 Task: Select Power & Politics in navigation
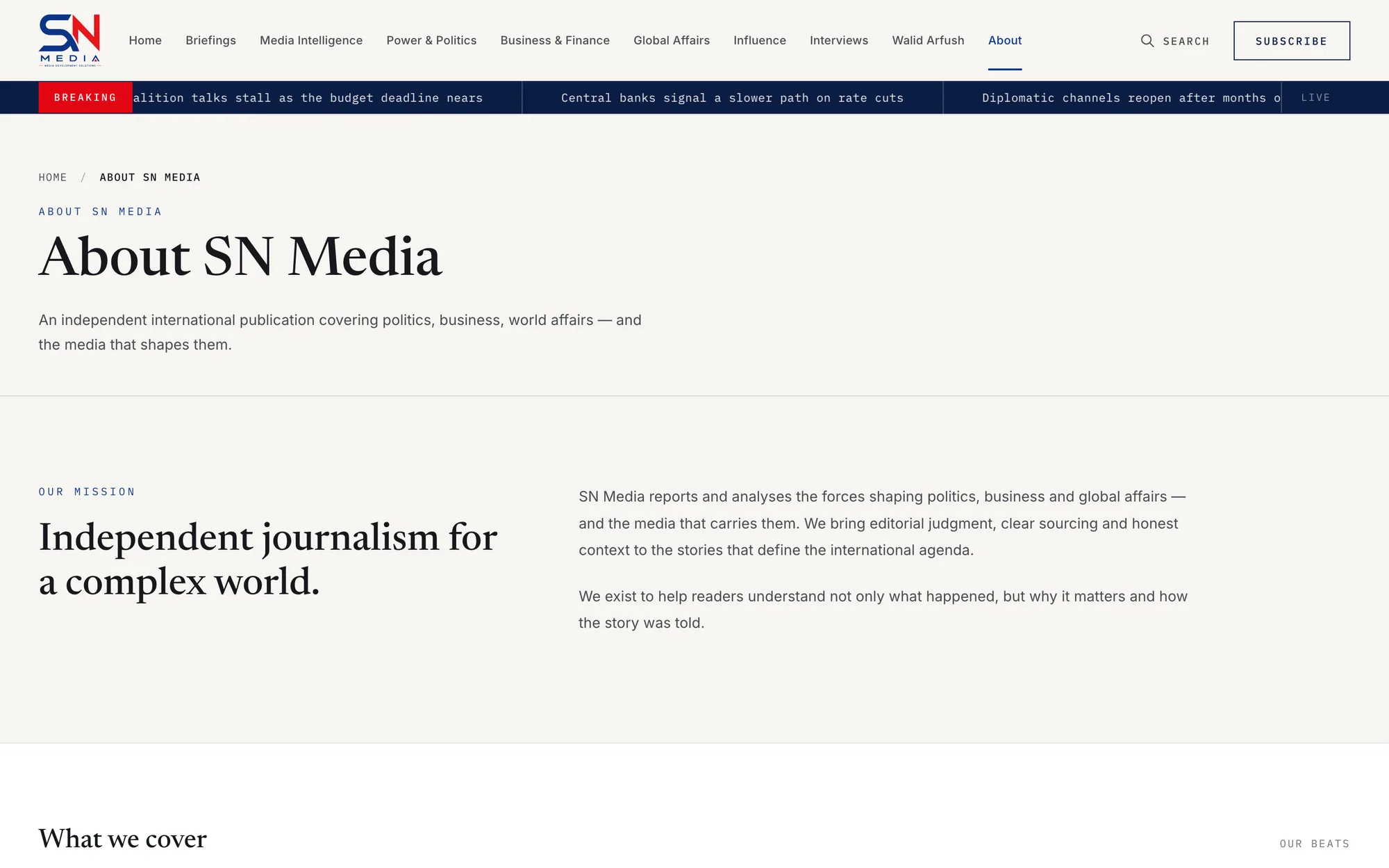(x=431, y=40)
